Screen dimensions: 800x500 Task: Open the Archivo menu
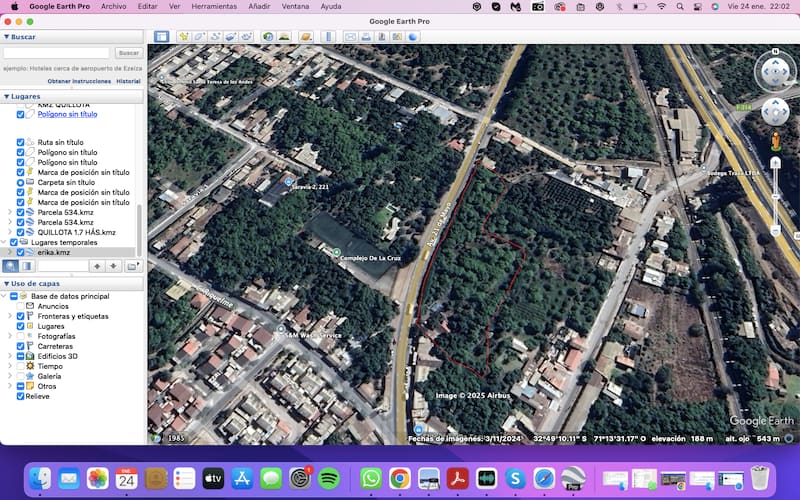[113, 7]
